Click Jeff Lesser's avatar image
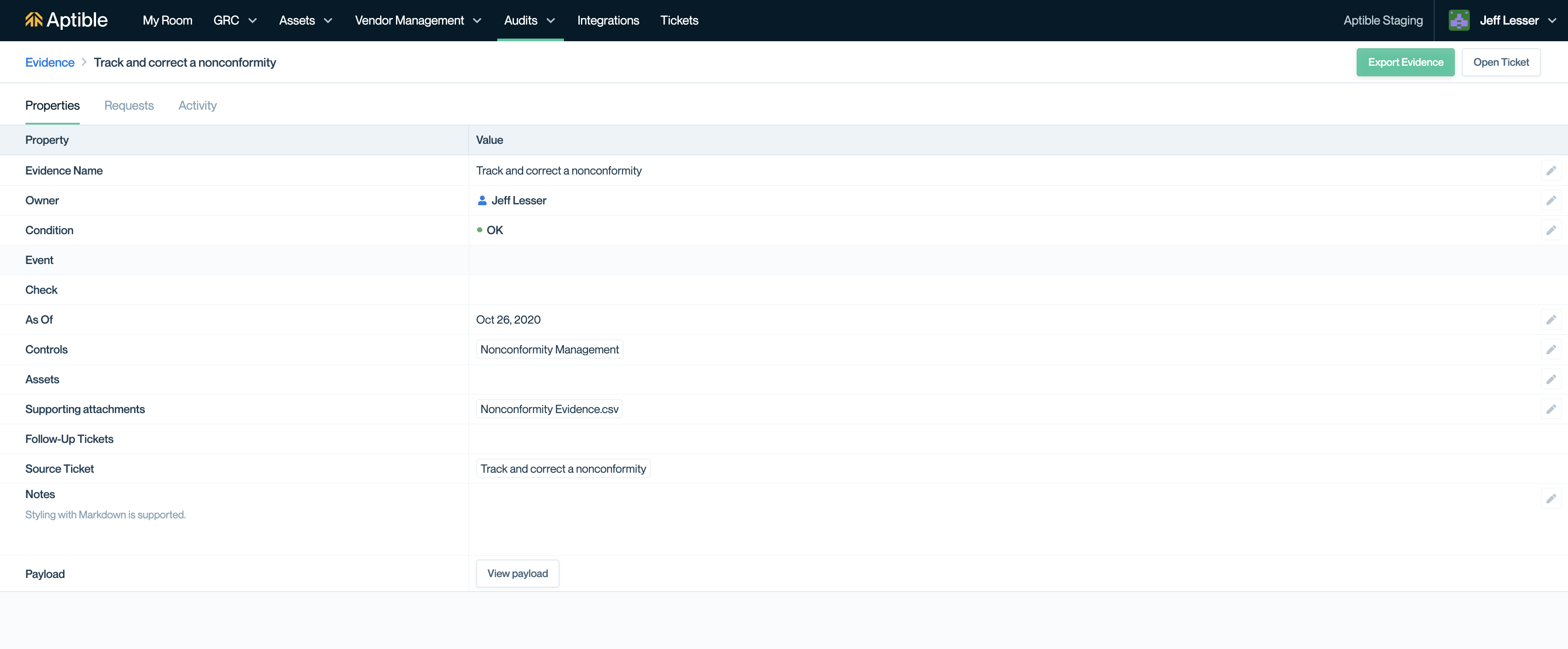The image size is (1568, 649). pos(1458,20)
